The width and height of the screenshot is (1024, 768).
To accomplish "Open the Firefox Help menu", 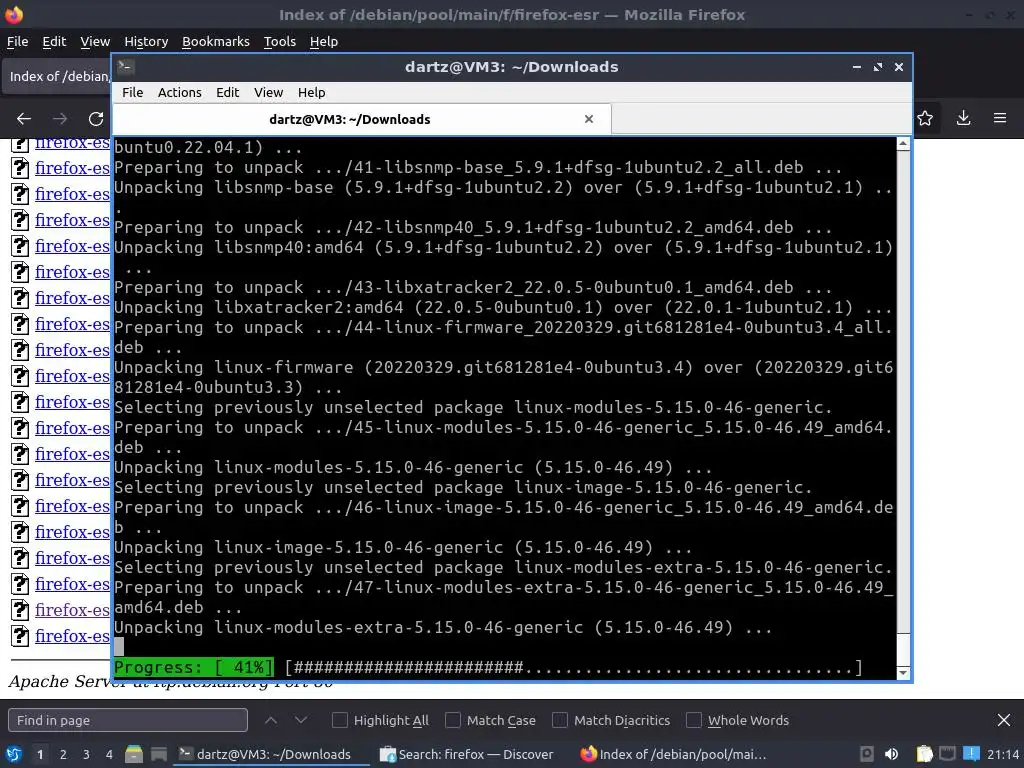I will pos(324,41).
